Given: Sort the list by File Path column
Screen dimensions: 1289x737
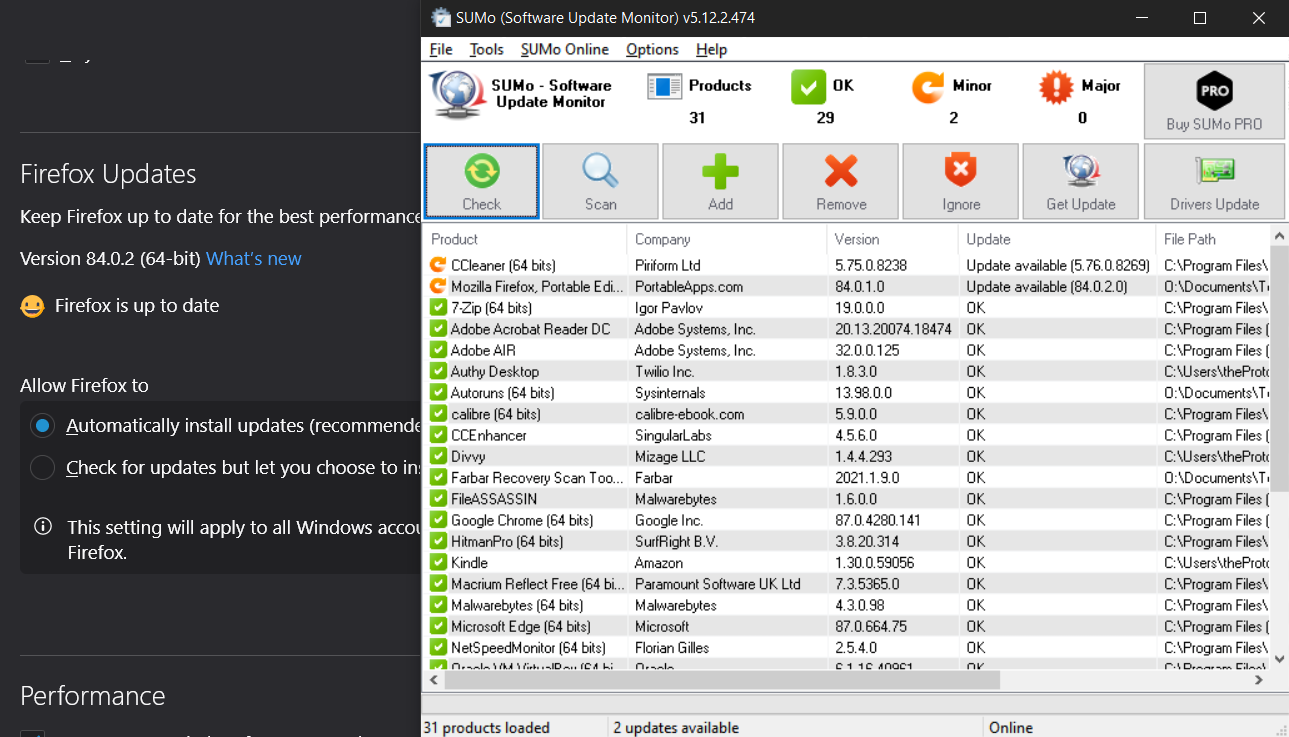Looking at the screenshot, I should pos(1213,239).
